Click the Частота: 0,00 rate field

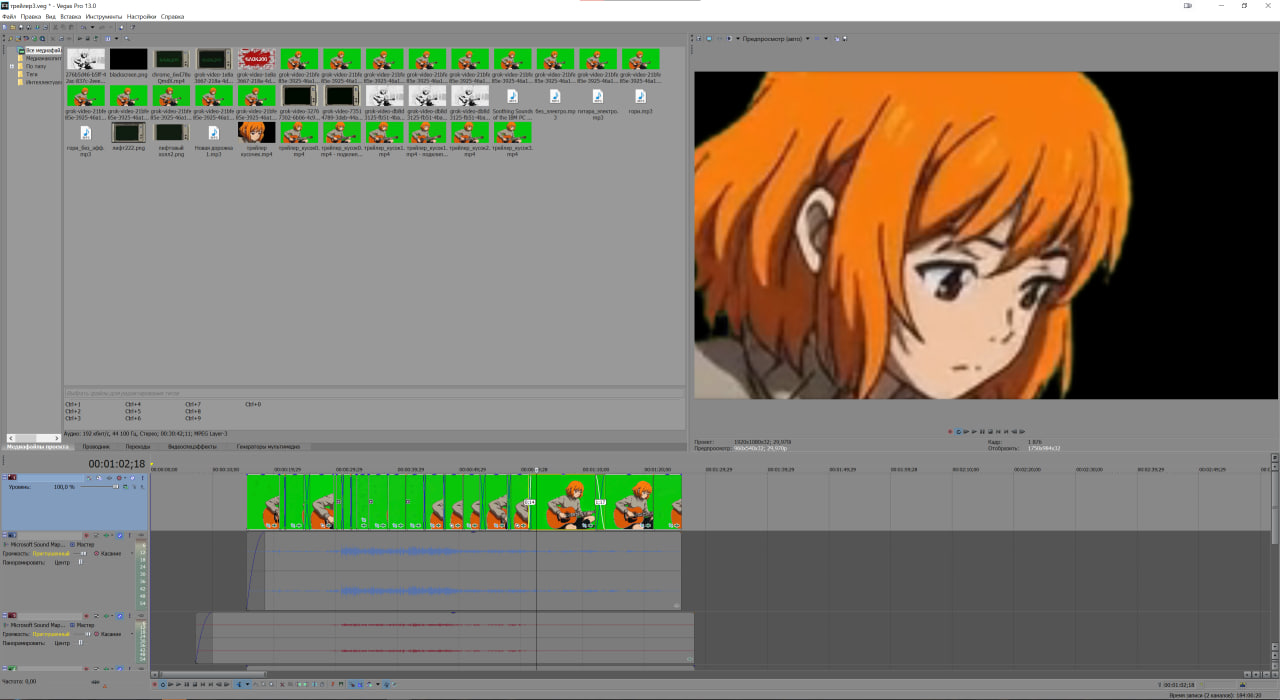[18, 681]
